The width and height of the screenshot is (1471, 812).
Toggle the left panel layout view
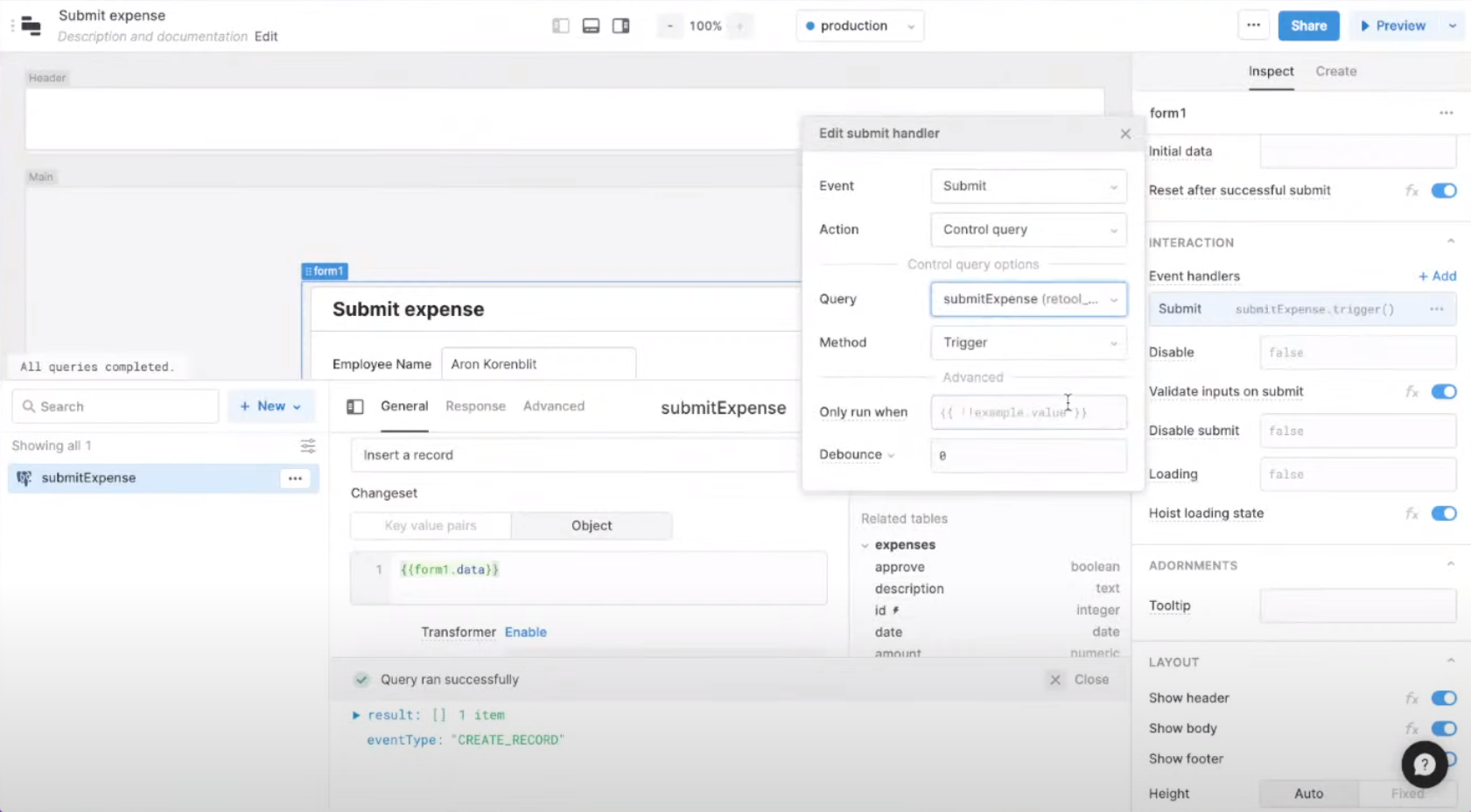tap(560, 25)
